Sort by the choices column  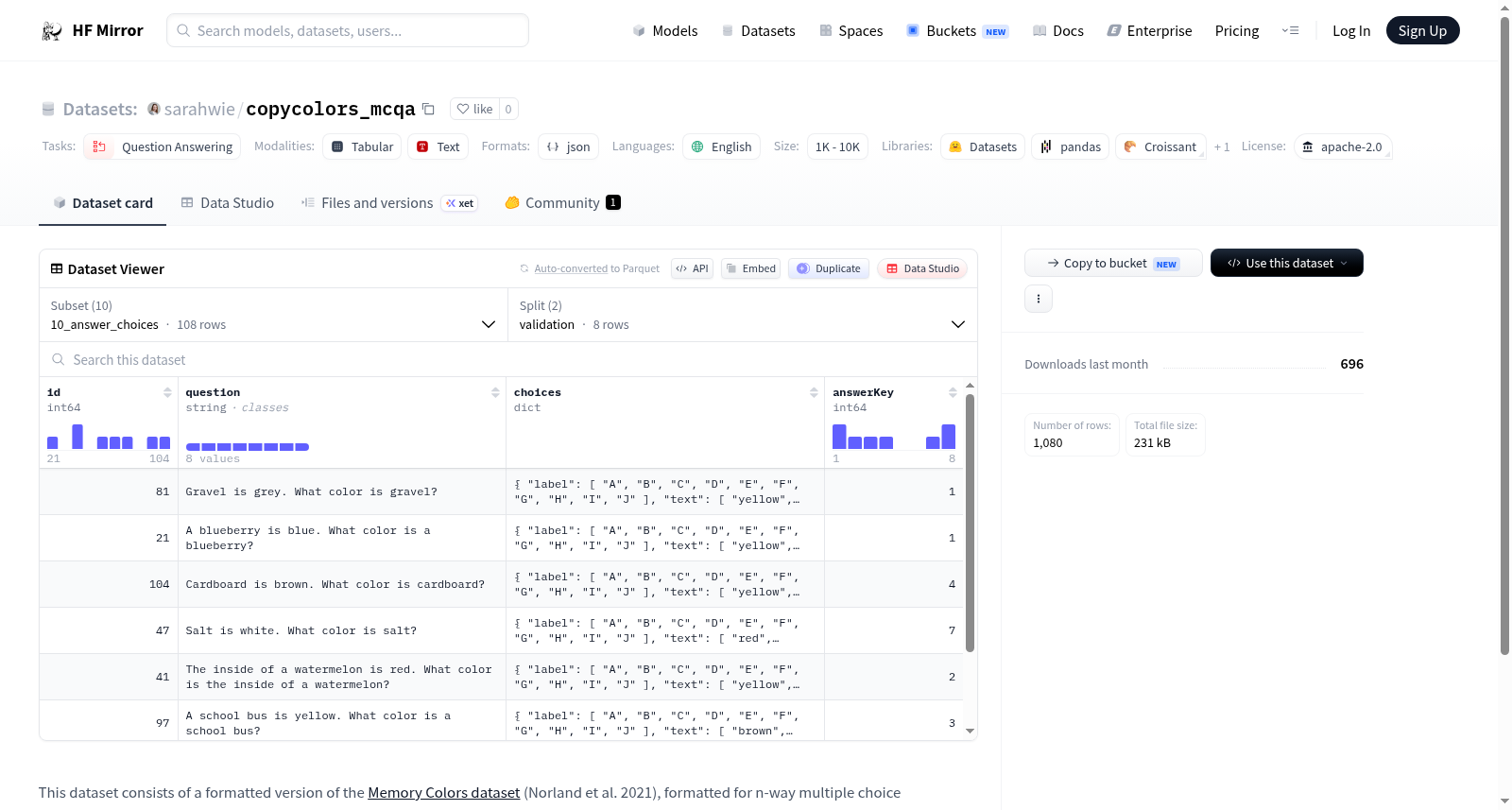(814, 392)
